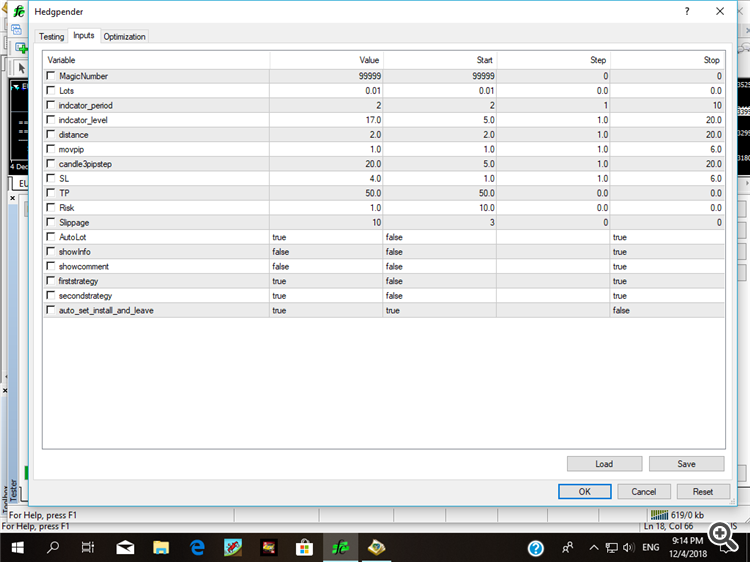Enable the firststrategy checkbox
This screenshot has height=562, width=750.
pyautogui.click(x=51, y=281)
